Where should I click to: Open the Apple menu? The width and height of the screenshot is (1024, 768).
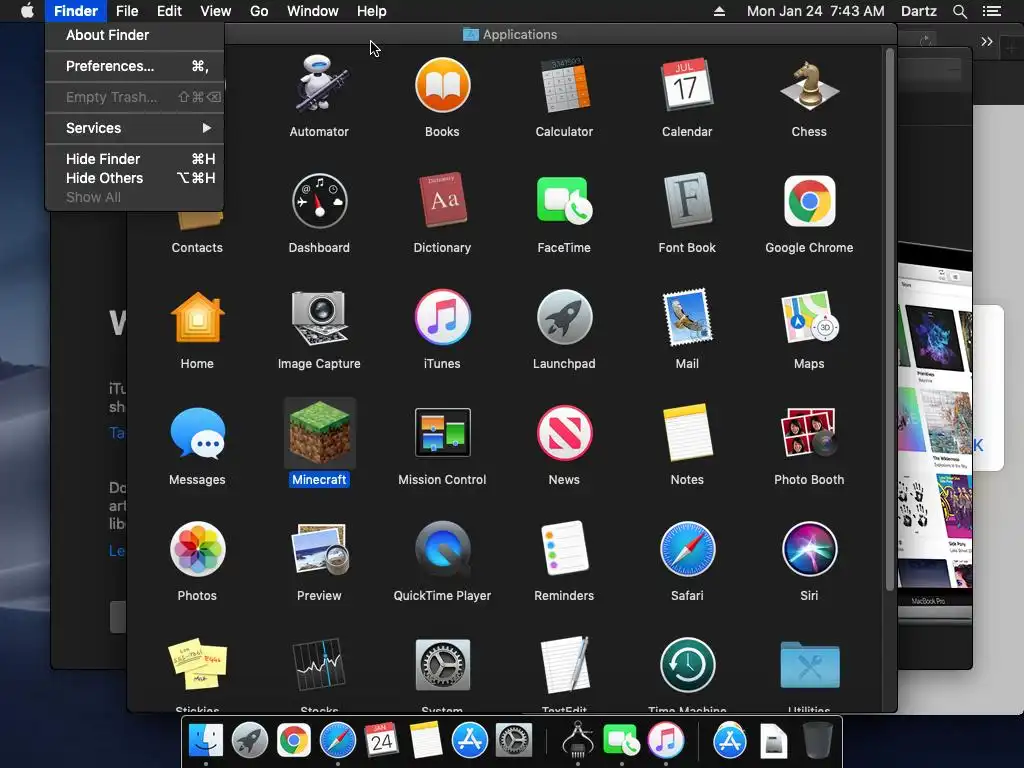[27, 10]
